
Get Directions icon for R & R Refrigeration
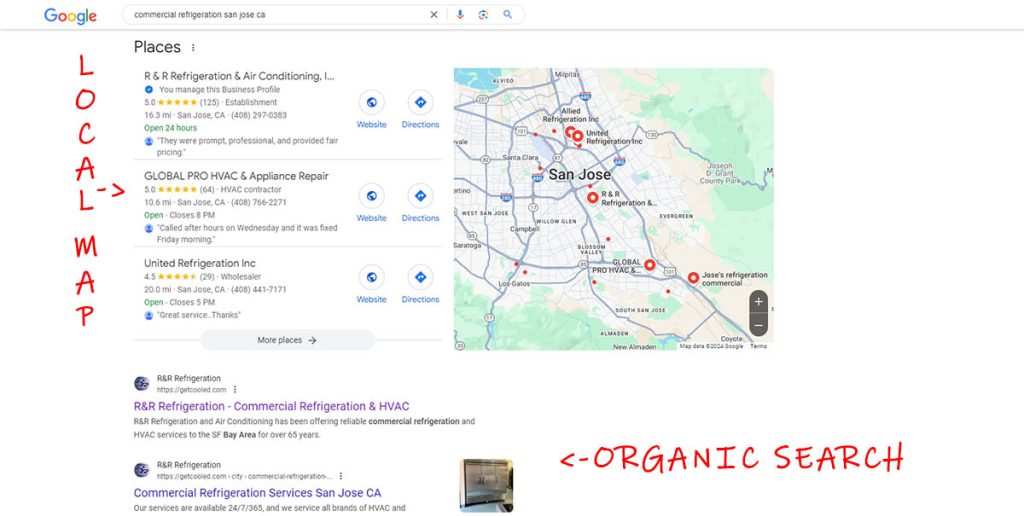tap(421, 103)
